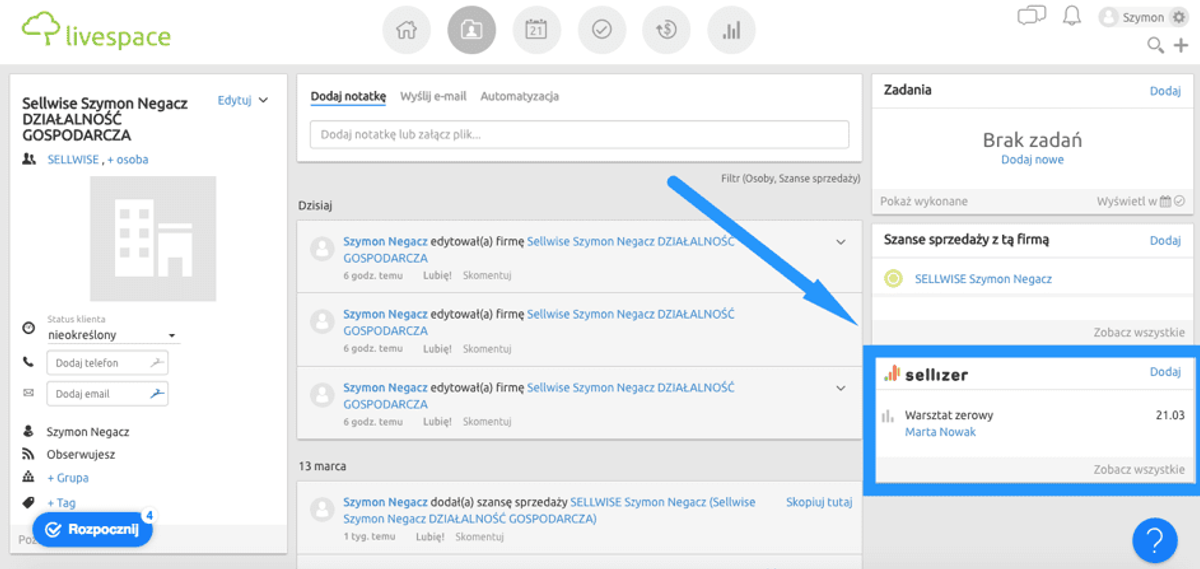1200x569 pixels.
Task: Open the sales dollar icon in top navigation
Action: [x=666, y=30]
